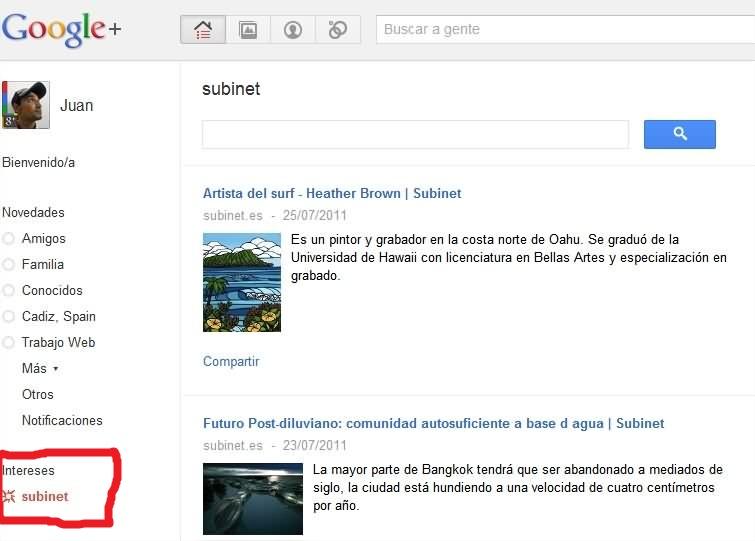Open the Photos icon in top bar

[x=248, y=30]
